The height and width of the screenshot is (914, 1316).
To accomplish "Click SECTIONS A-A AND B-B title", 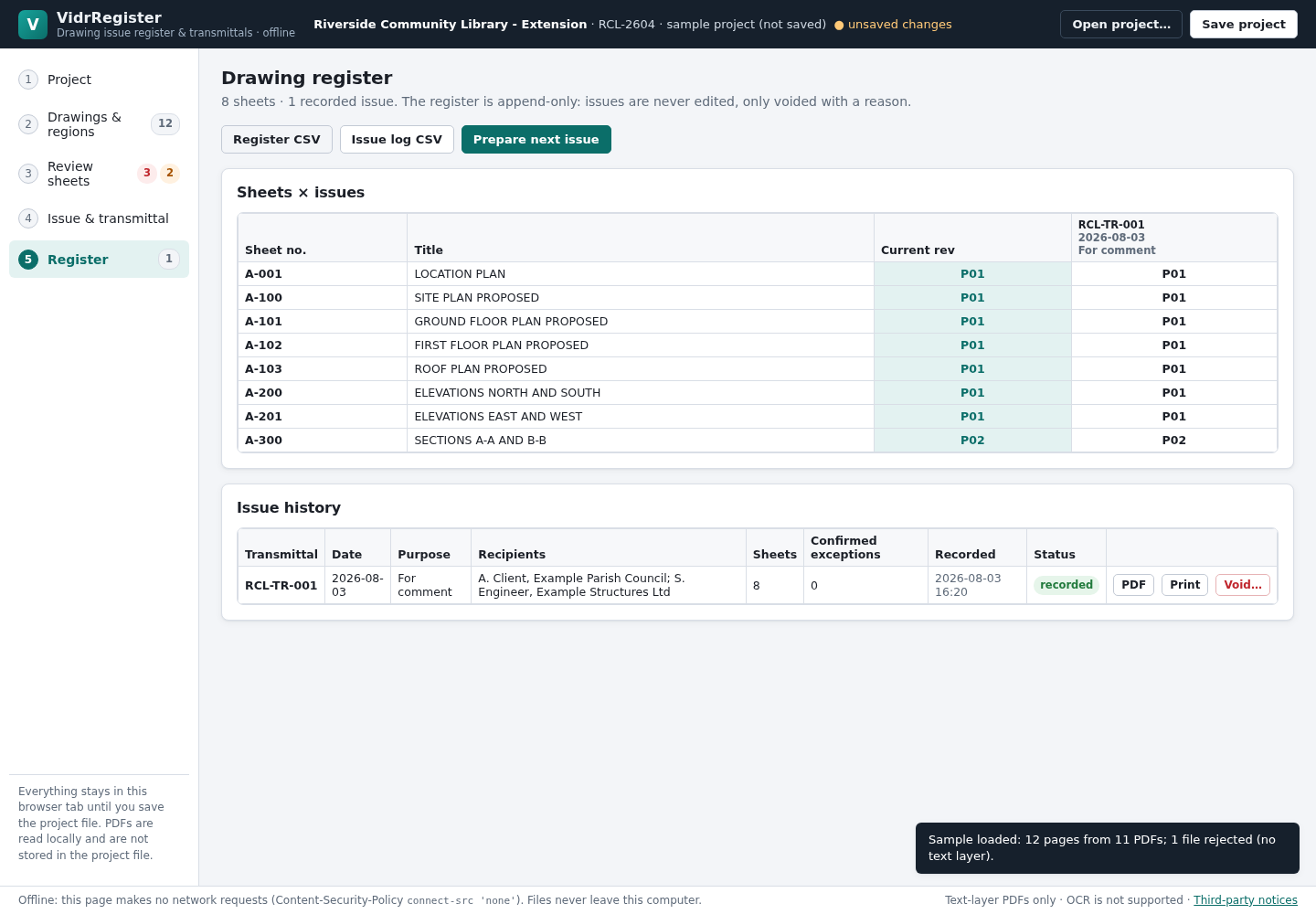I will [641, 441].
